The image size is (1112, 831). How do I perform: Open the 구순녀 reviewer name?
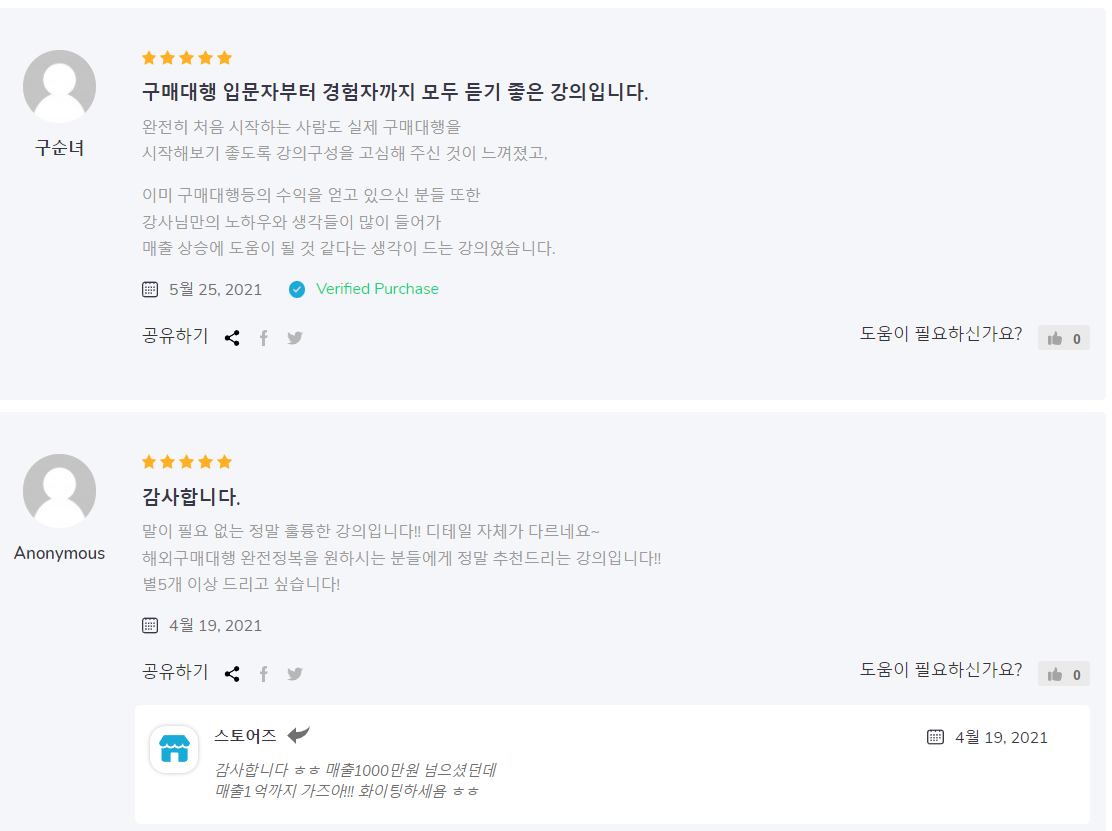(59, 149)
